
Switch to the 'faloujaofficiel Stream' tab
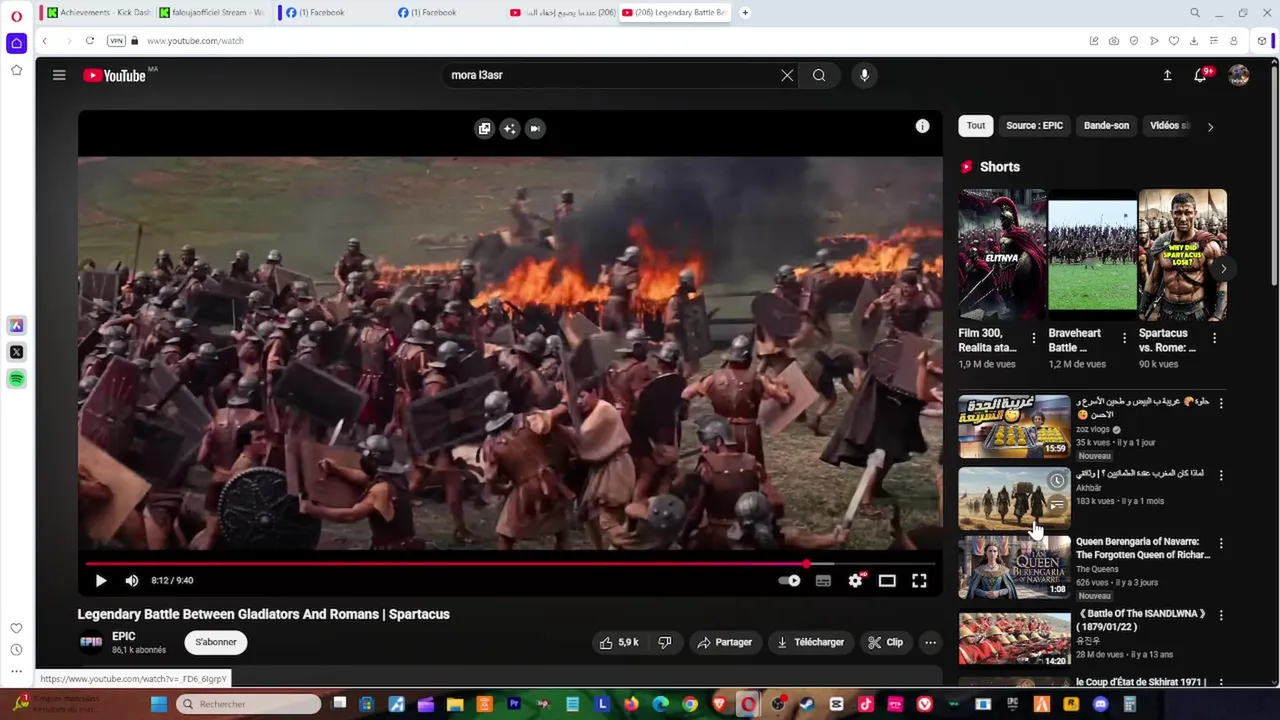211,12
